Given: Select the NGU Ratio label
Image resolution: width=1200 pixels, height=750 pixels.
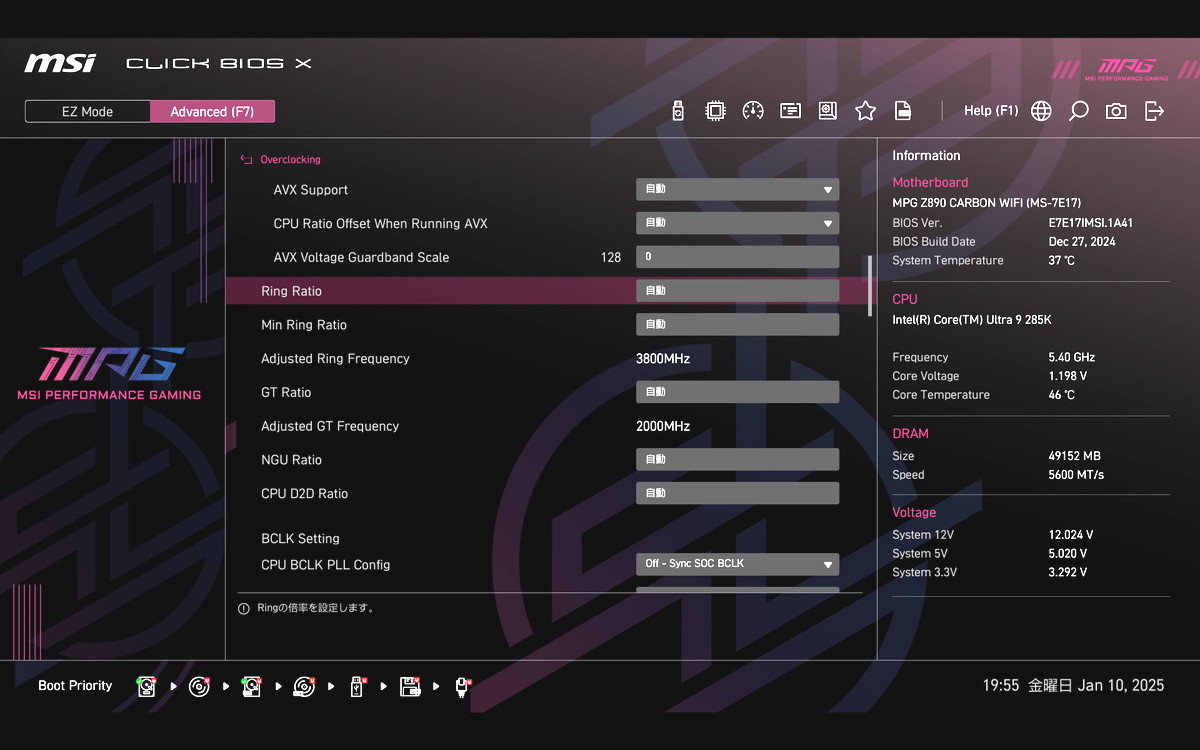Looking at the screenshot, I should pos(291,460).
